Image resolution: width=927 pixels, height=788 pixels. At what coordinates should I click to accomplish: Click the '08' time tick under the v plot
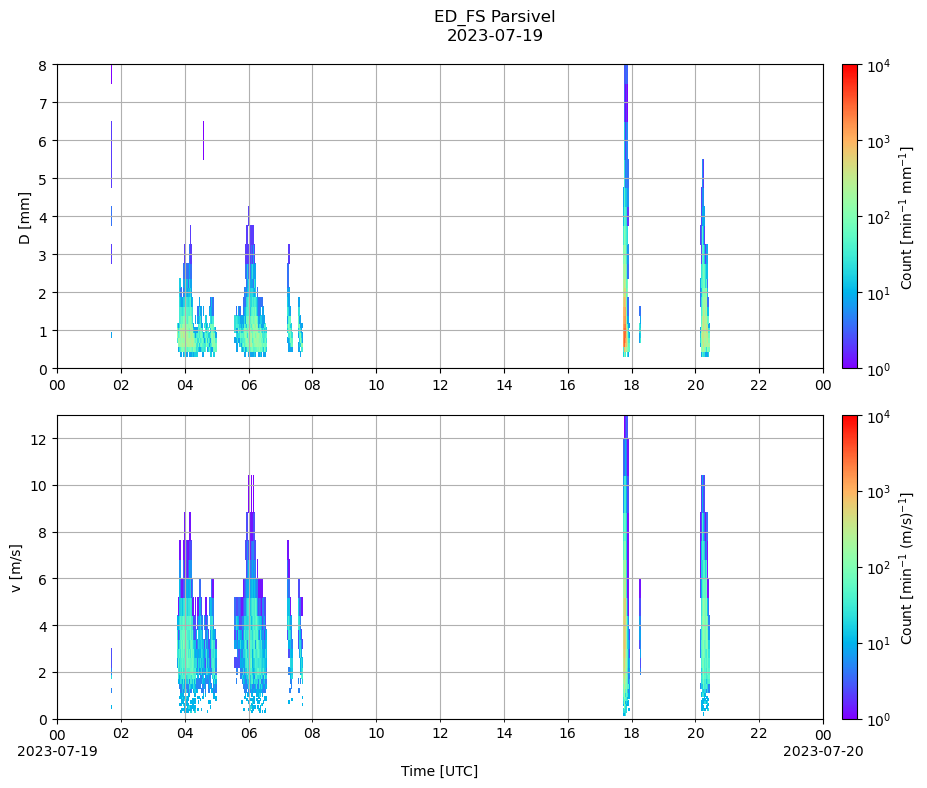(313, 733)
